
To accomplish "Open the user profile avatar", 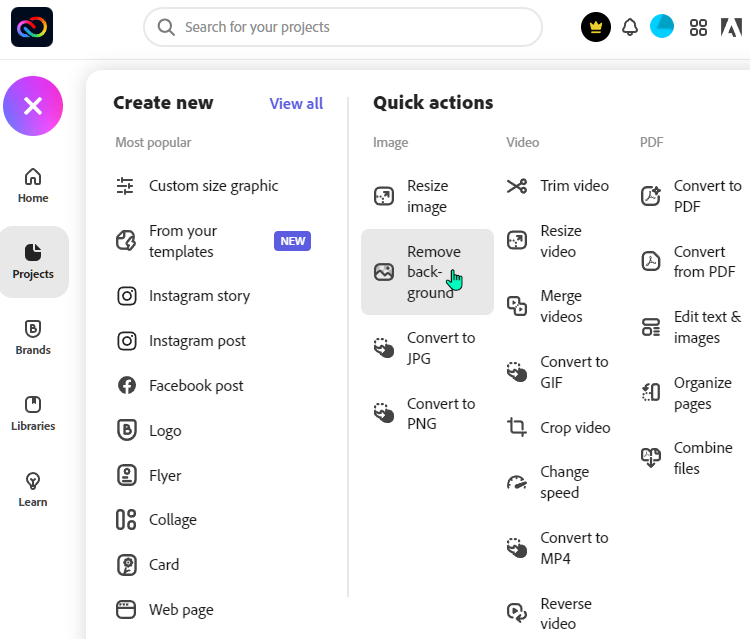I will click(x=662, y=26).
